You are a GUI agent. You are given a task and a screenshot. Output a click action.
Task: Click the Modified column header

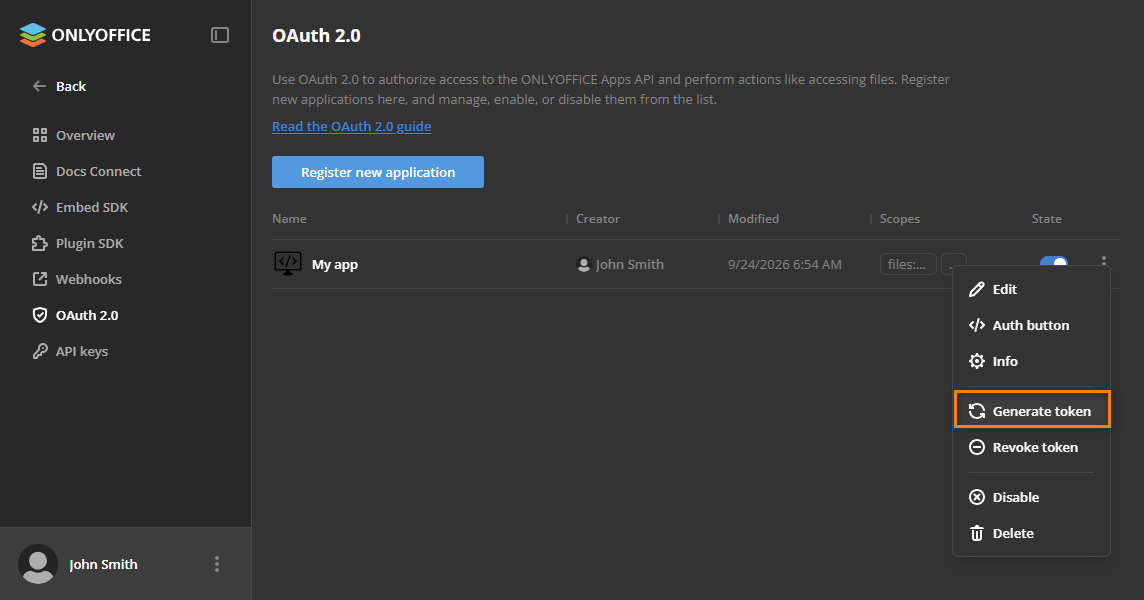coord(753,218)
